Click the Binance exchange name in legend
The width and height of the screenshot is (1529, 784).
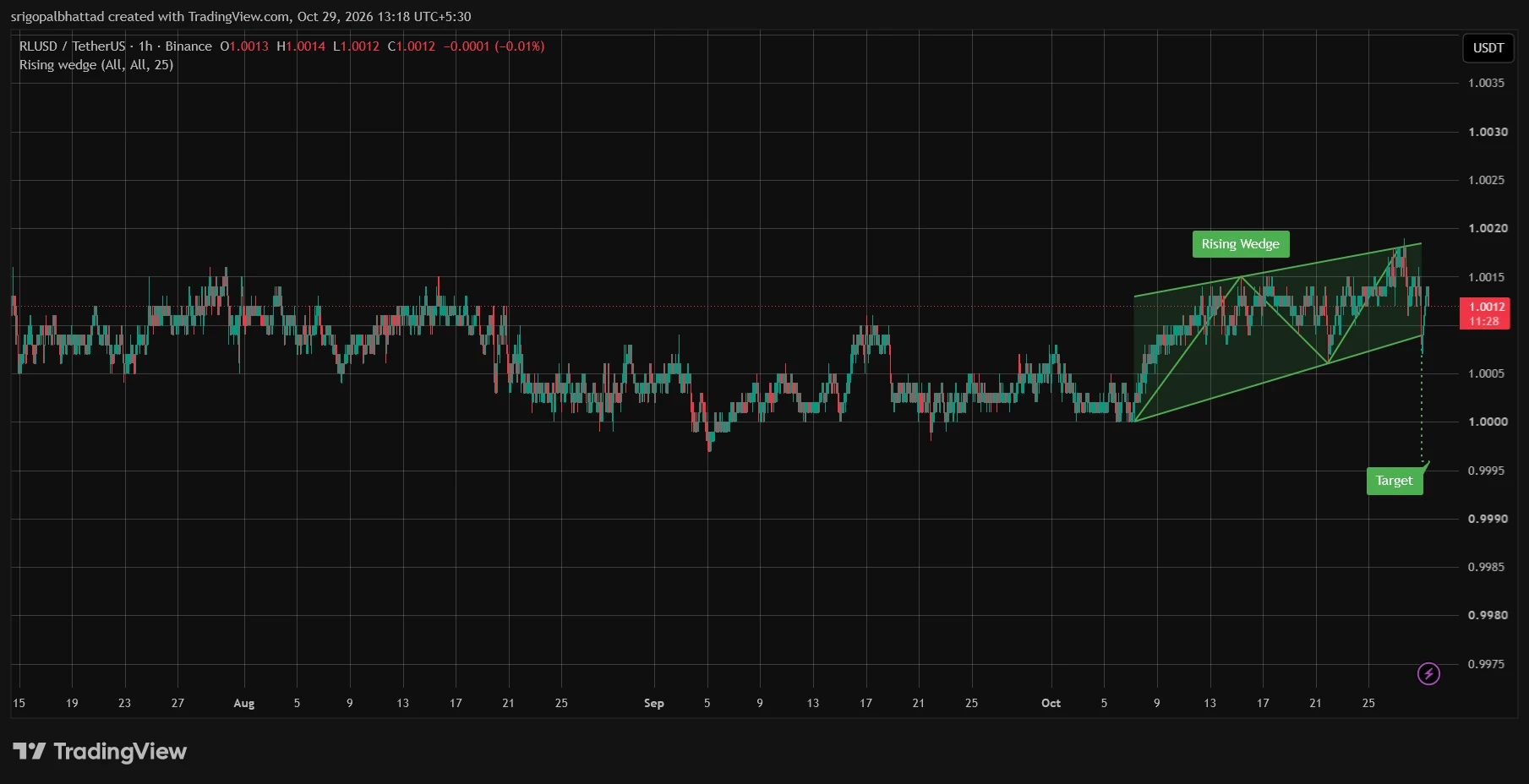point(188,46)
